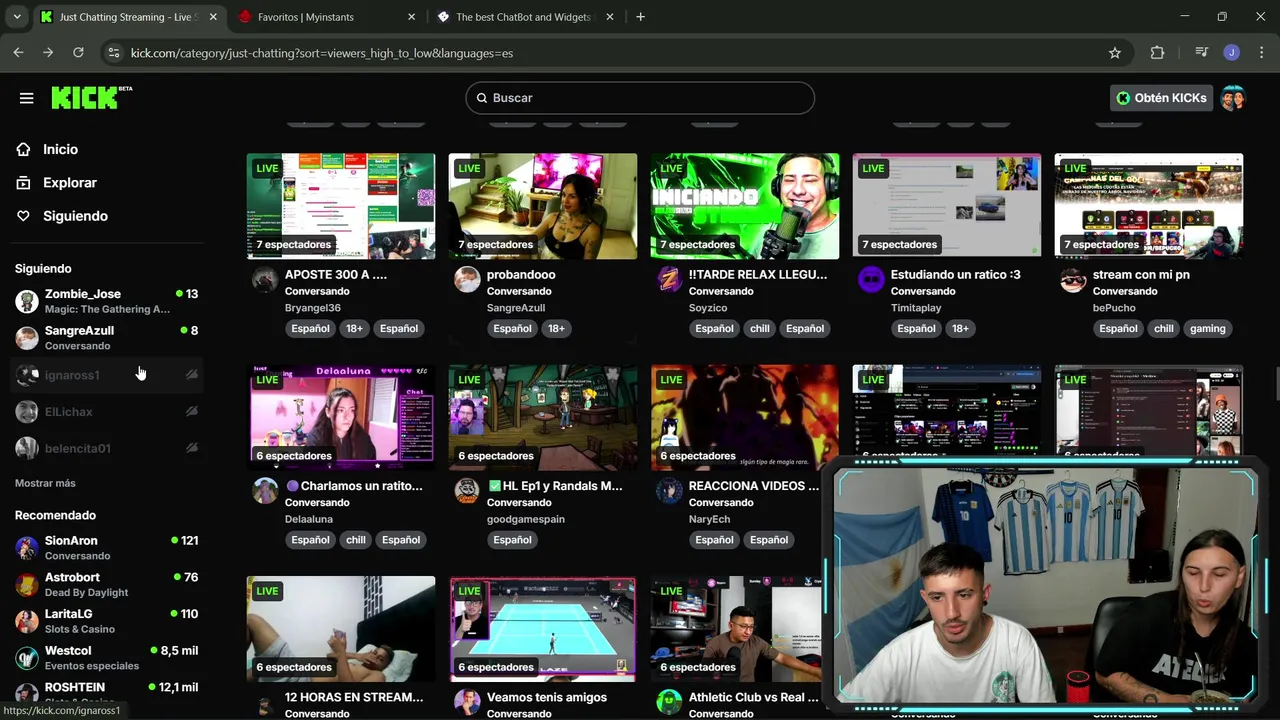Viewport: 1280px width, 720px height.
Task: Click ROSHTEIN channel avatar
Action: (27, 693)
